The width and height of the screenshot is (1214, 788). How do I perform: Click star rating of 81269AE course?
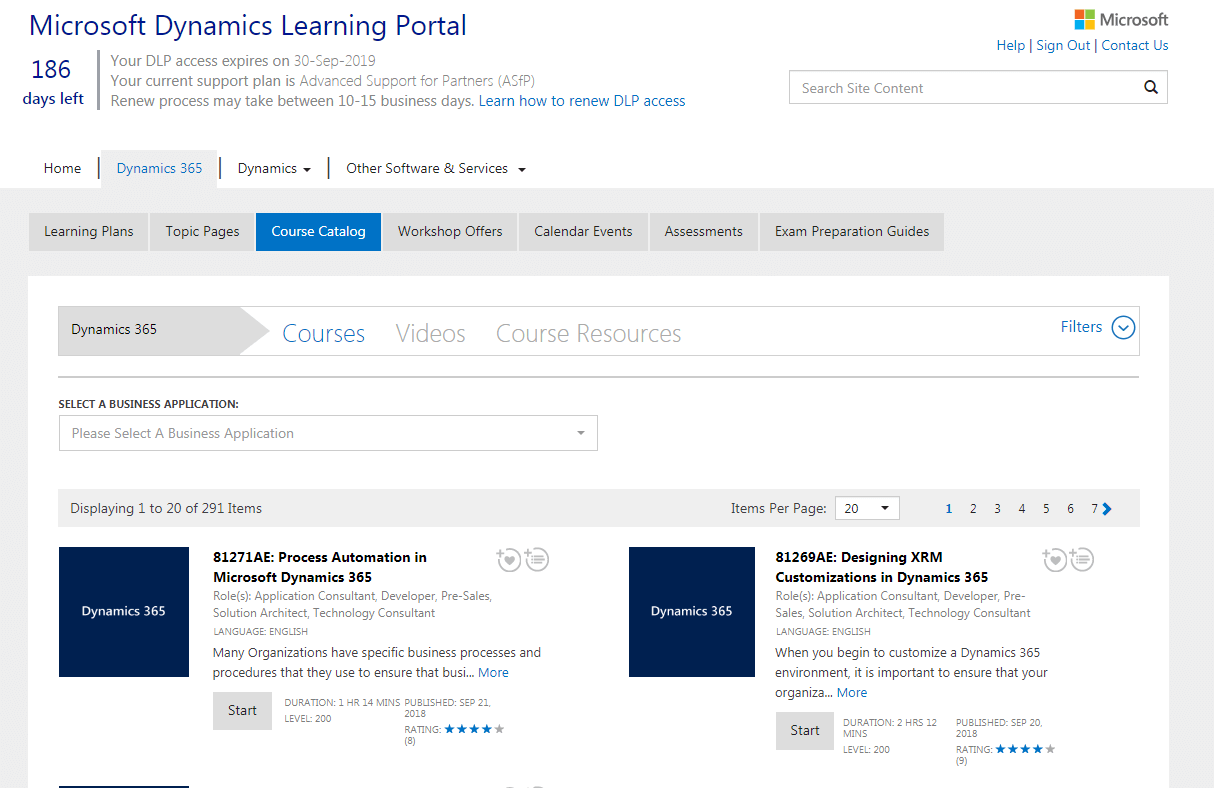(x=1025, y=749)
